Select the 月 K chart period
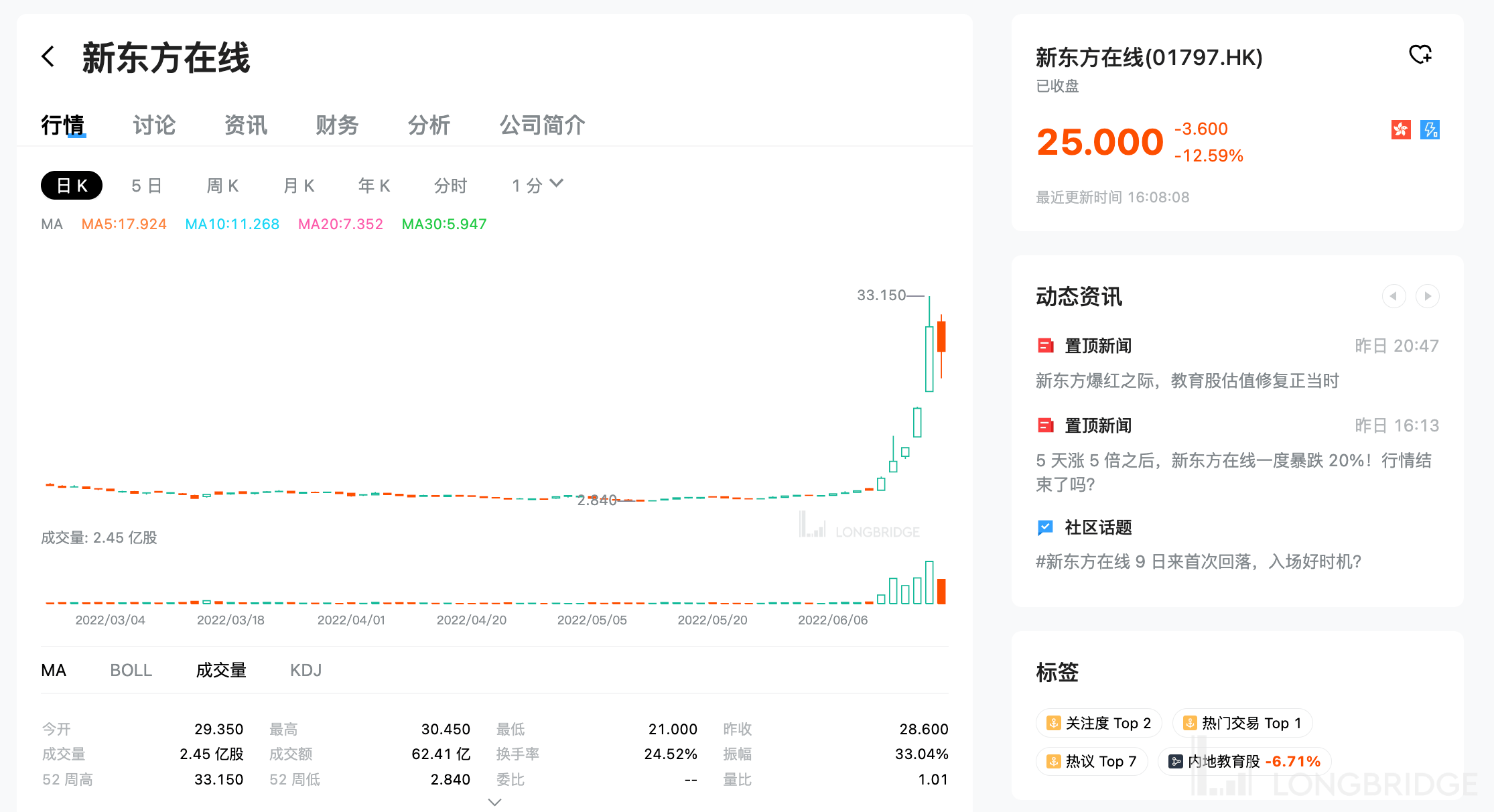Screen dimensions: 1494x812 click(299, 186)
